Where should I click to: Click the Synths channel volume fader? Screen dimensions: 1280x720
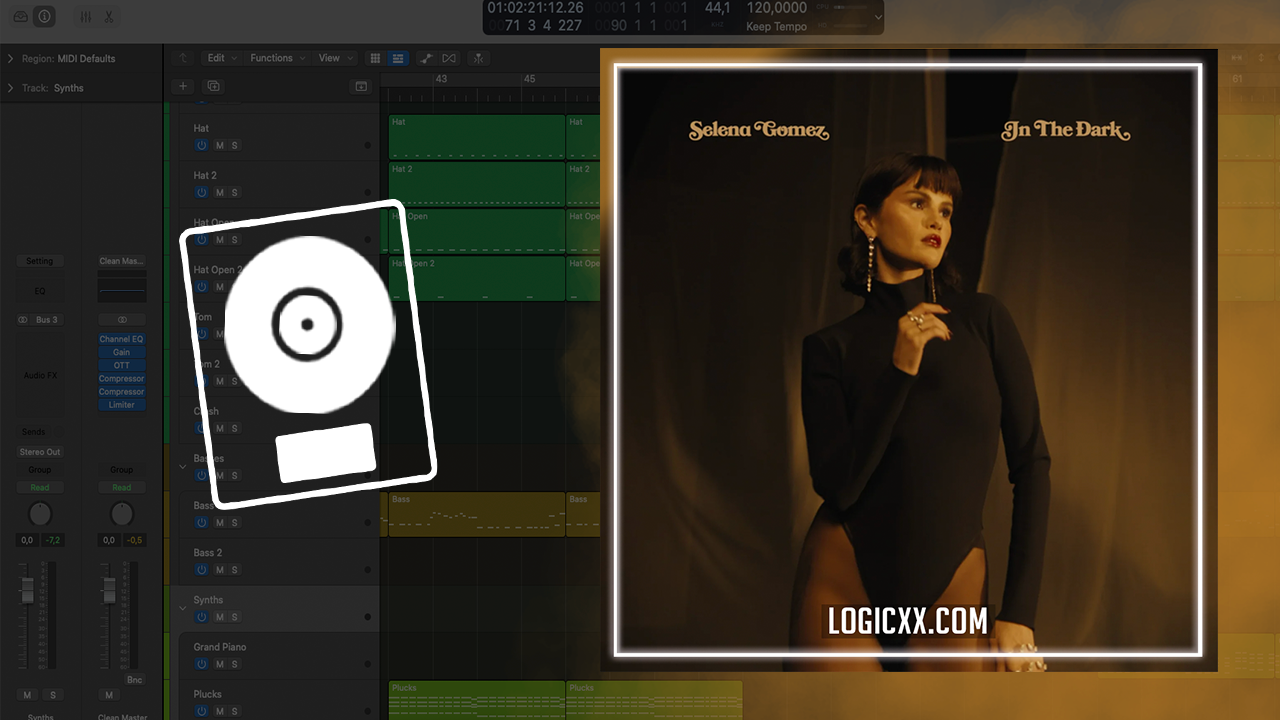[27, 590]
